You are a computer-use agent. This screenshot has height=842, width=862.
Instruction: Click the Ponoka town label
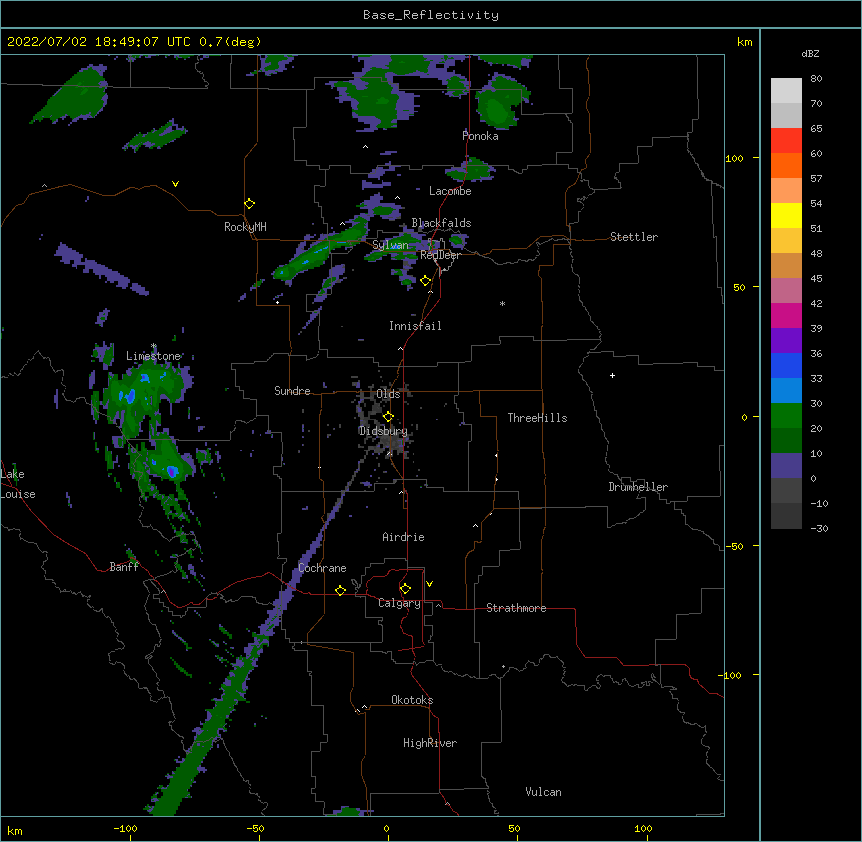[x=480, y=136]
